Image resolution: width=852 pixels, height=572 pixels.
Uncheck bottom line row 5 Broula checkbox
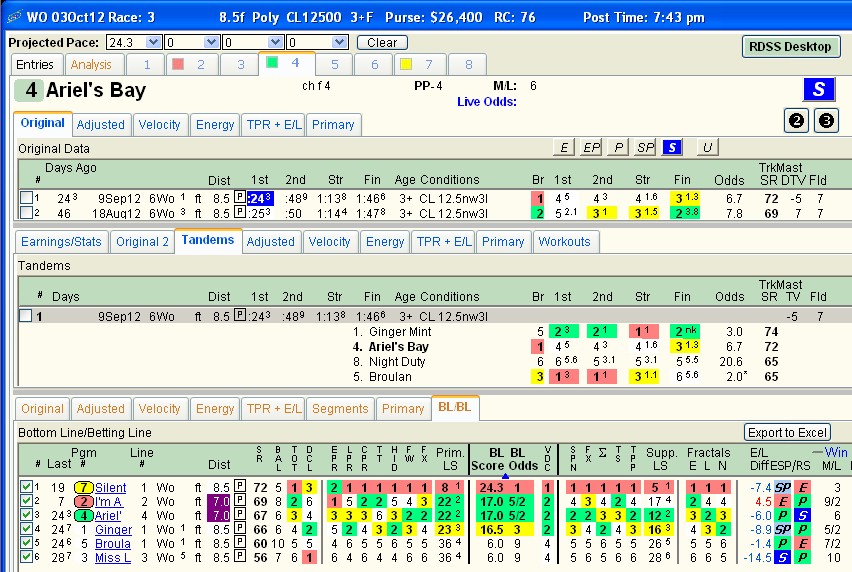[x=26, y=542]
